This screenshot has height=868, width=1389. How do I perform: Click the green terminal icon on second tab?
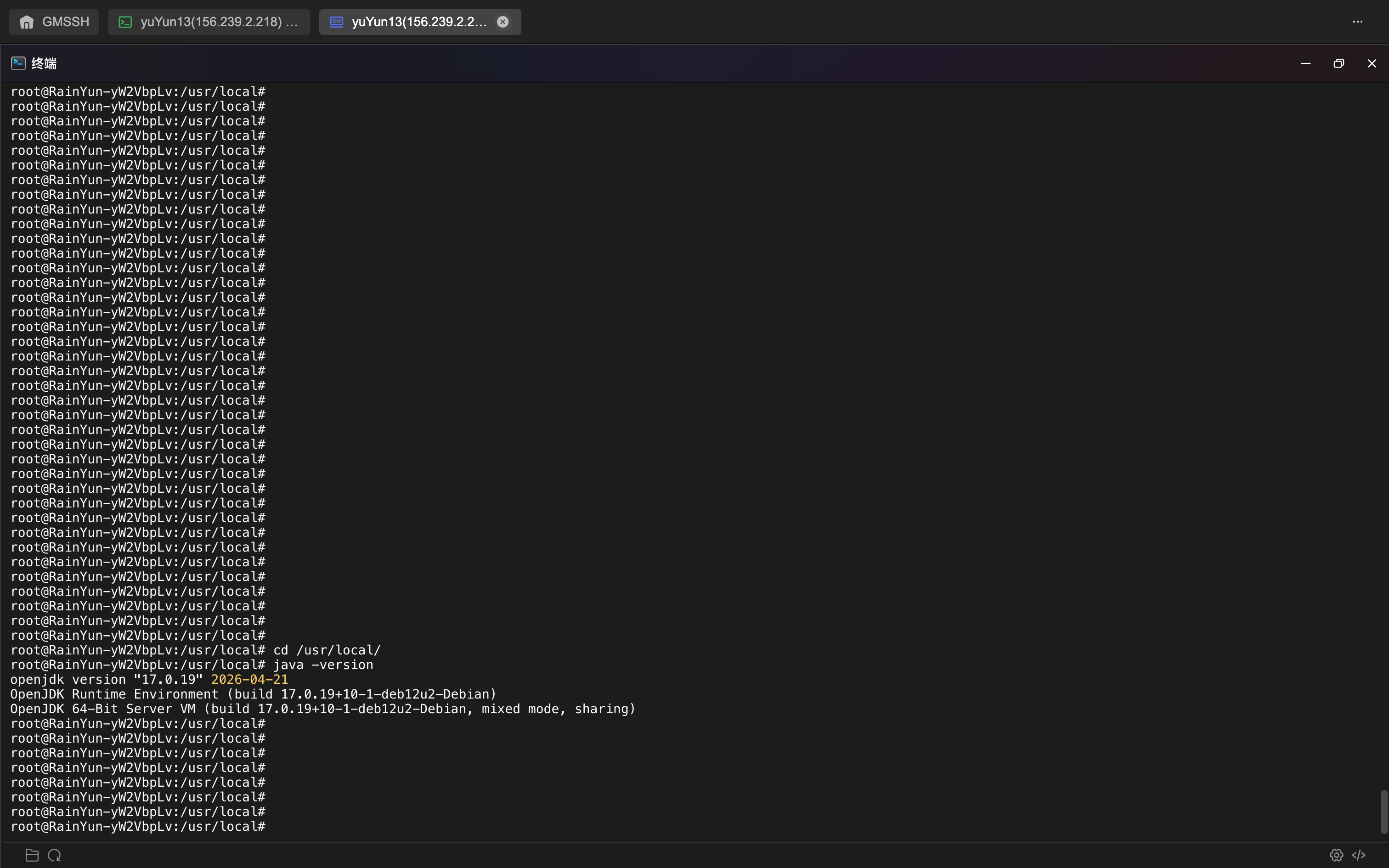point(125,22)
